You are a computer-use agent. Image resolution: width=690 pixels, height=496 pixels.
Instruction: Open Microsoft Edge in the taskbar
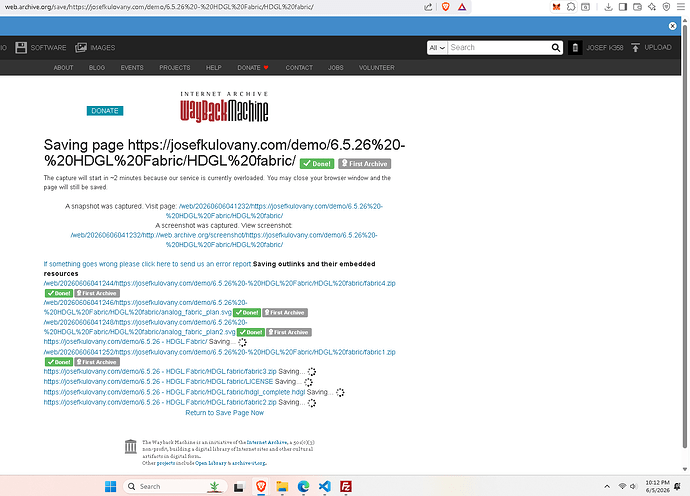pyautogui.click(x=303, y=486)
